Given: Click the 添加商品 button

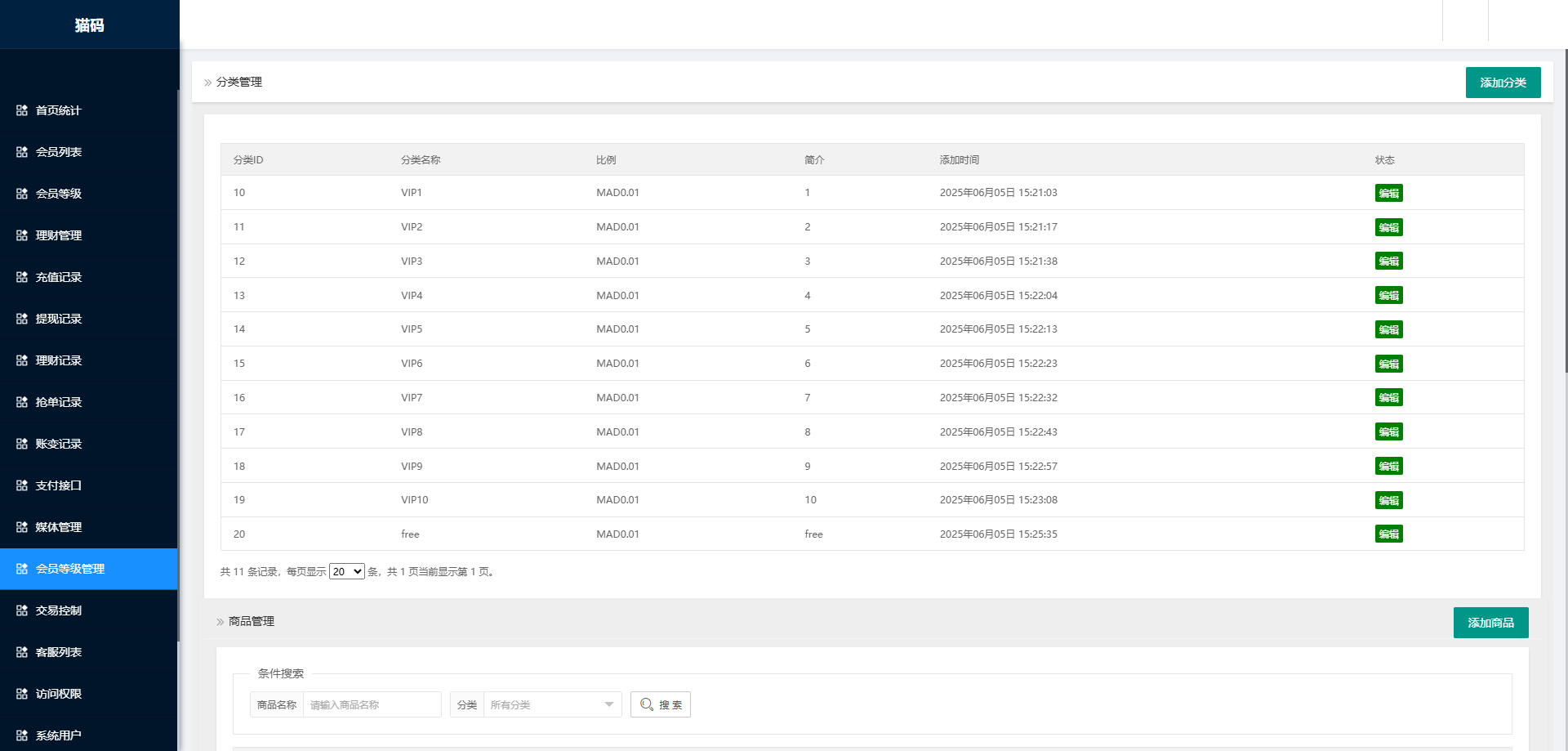Looking at the screenshot, I should [x=1490, y=623].
